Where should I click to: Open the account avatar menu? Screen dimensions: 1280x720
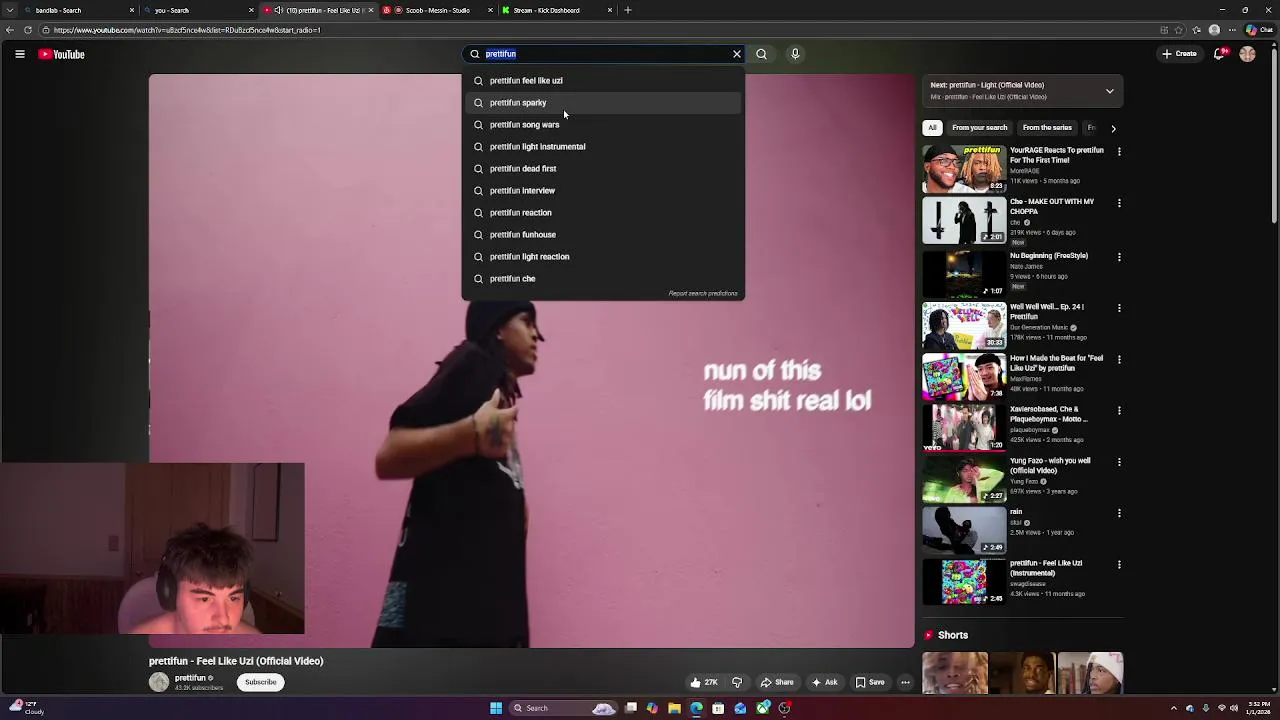(1247, 54)
